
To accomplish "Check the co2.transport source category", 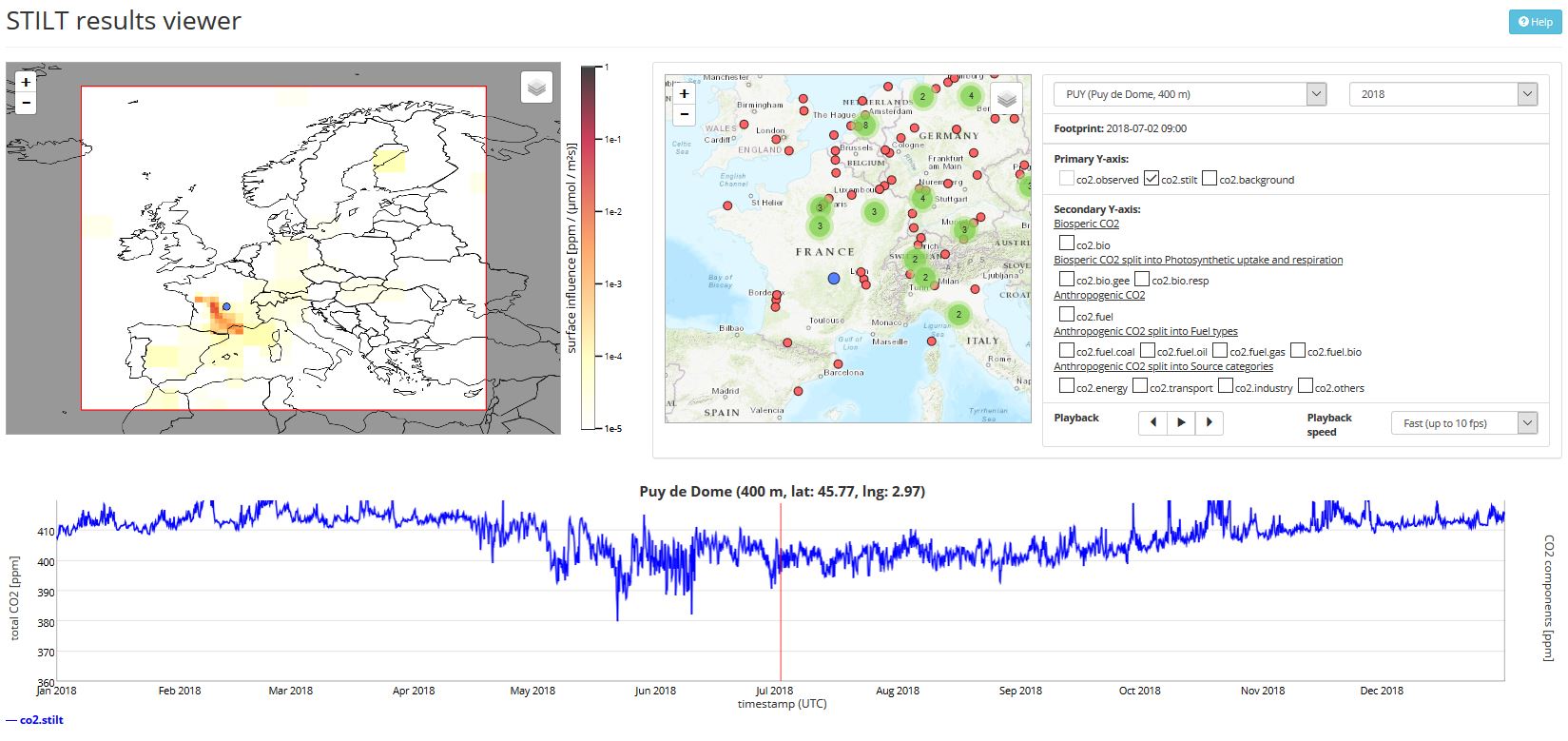I will (1140, 386).
